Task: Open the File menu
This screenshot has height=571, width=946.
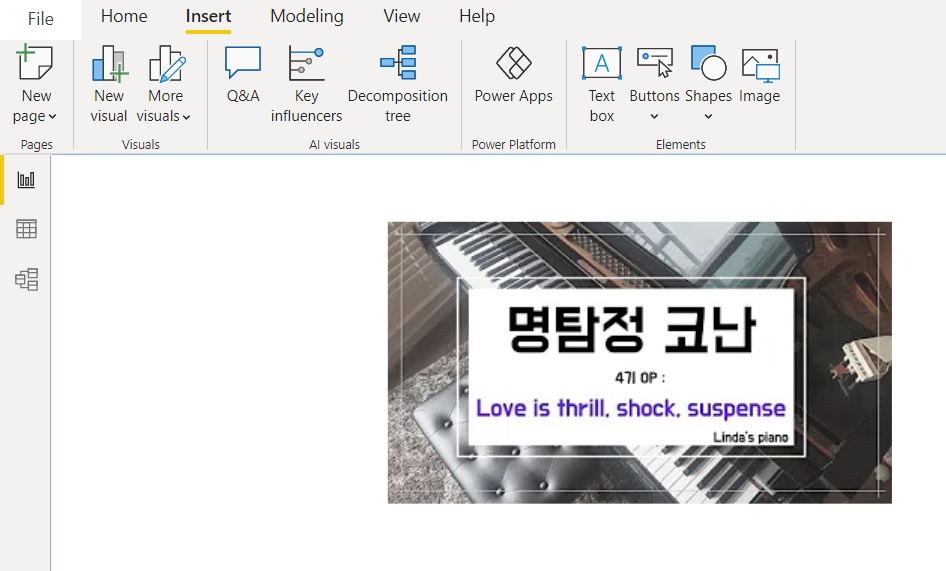Action: (x=40, y=19)
